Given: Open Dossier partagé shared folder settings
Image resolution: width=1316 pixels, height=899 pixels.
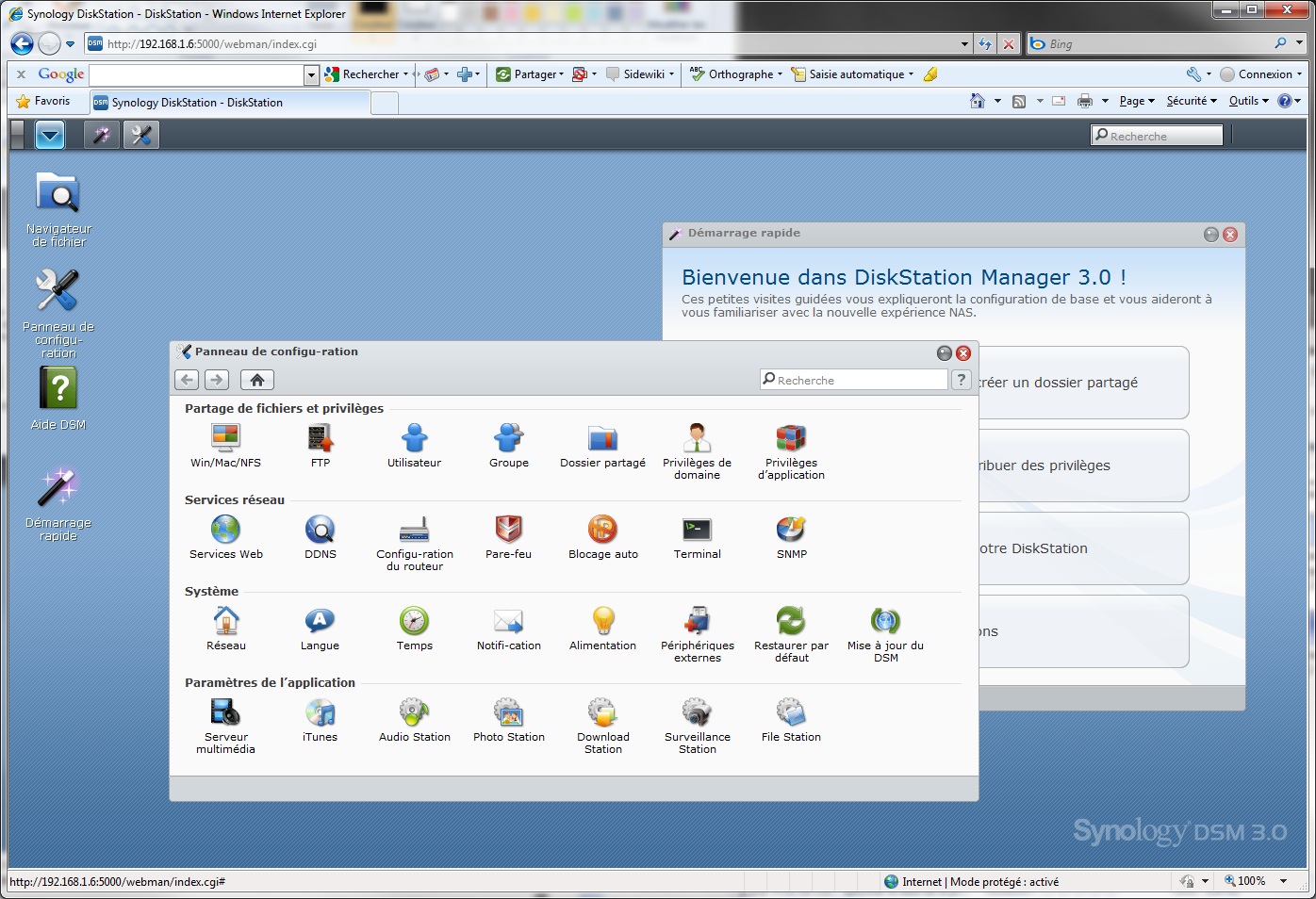Looking at the screenshot, I should pos(603,446).
